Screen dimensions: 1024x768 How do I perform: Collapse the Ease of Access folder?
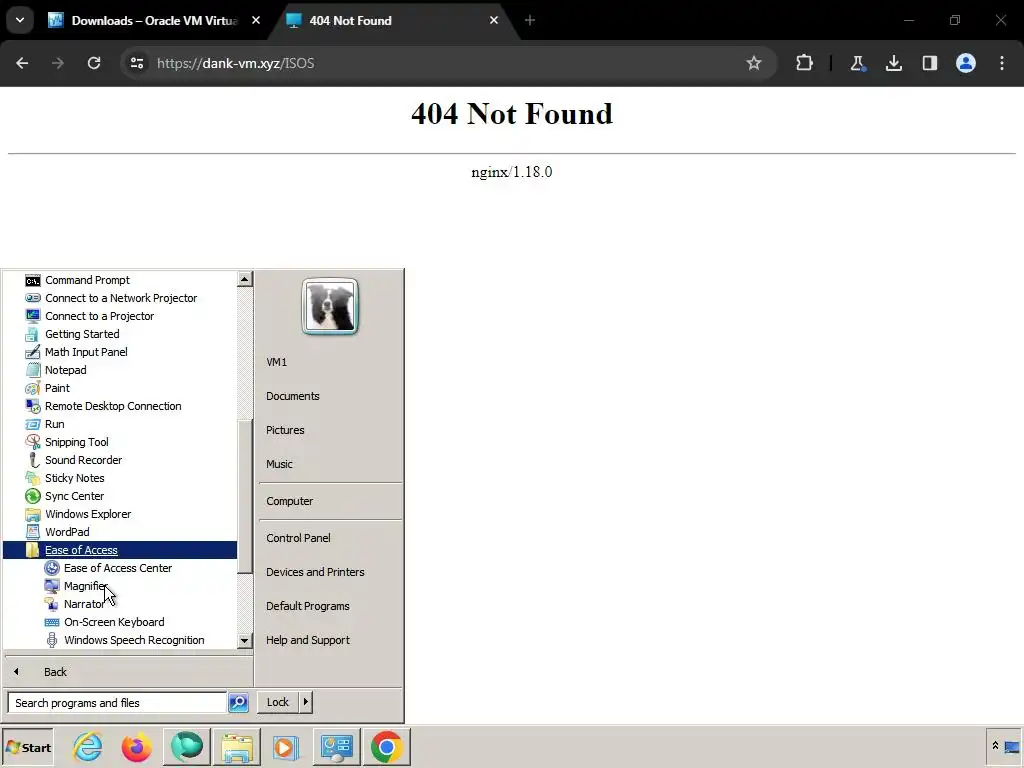point(120,550)
